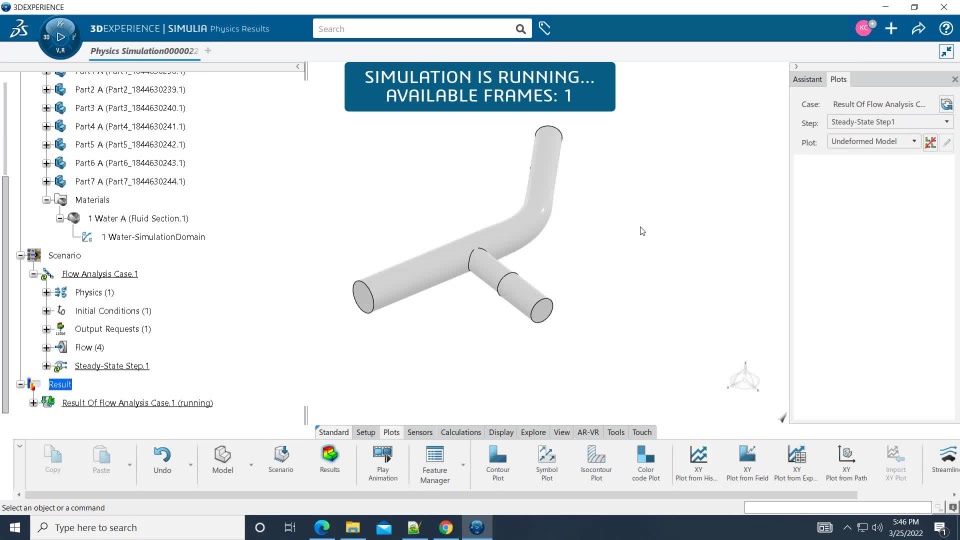Select Steady-State Step.1 in the tree

coord(111,366)
